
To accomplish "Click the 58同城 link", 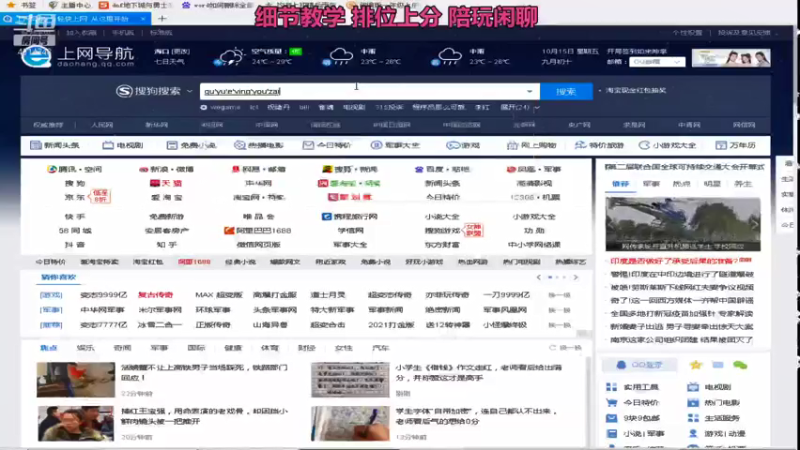I will tap(75, 231).
